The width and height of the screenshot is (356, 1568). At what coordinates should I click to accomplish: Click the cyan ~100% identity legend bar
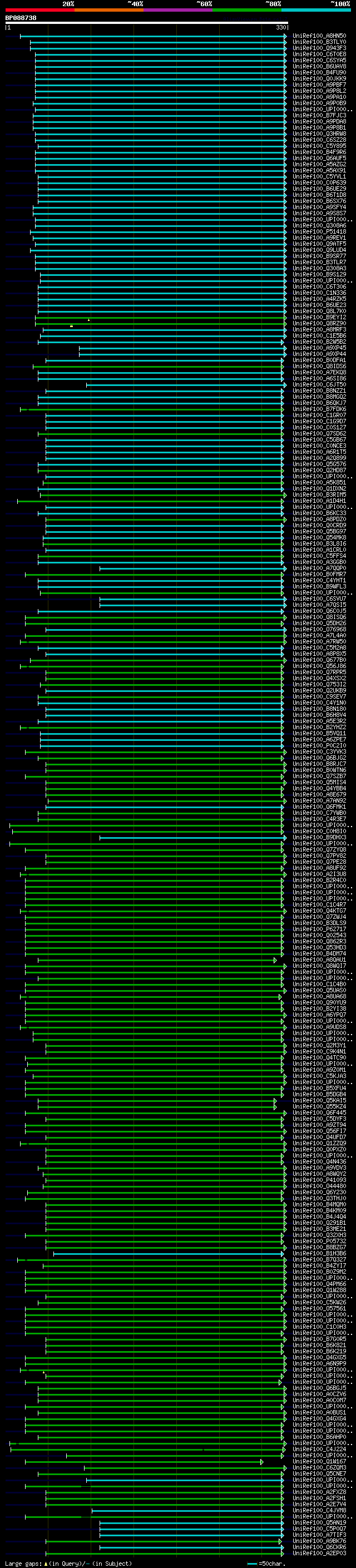(316, 10)
